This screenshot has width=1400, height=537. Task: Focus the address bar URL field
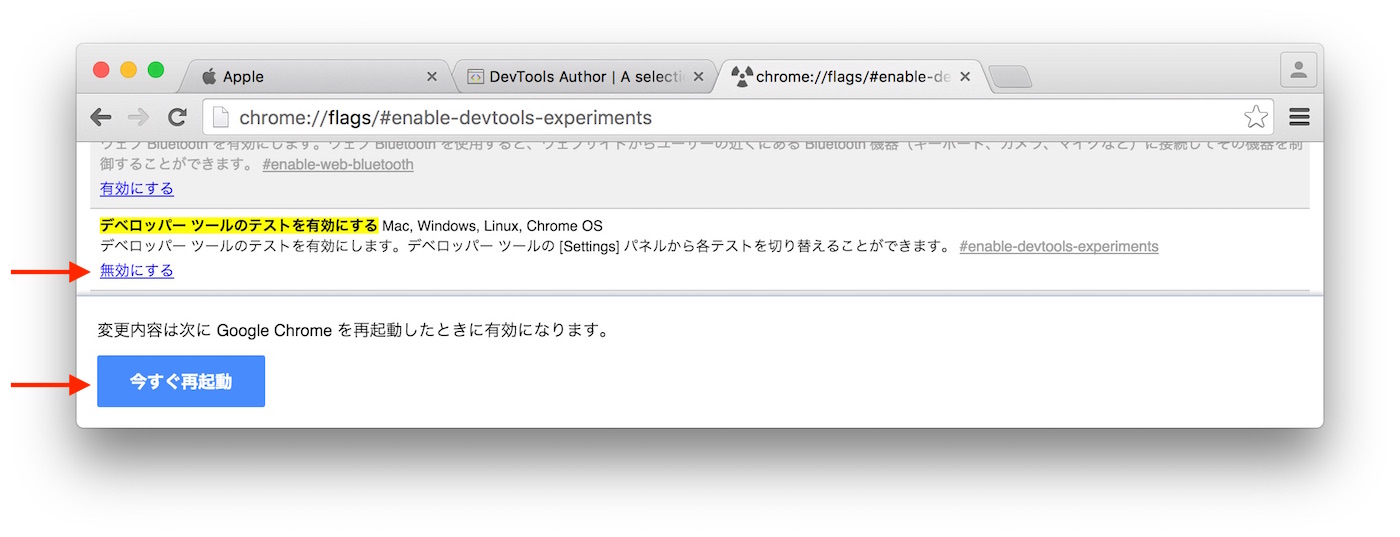[x=738, y=117]
